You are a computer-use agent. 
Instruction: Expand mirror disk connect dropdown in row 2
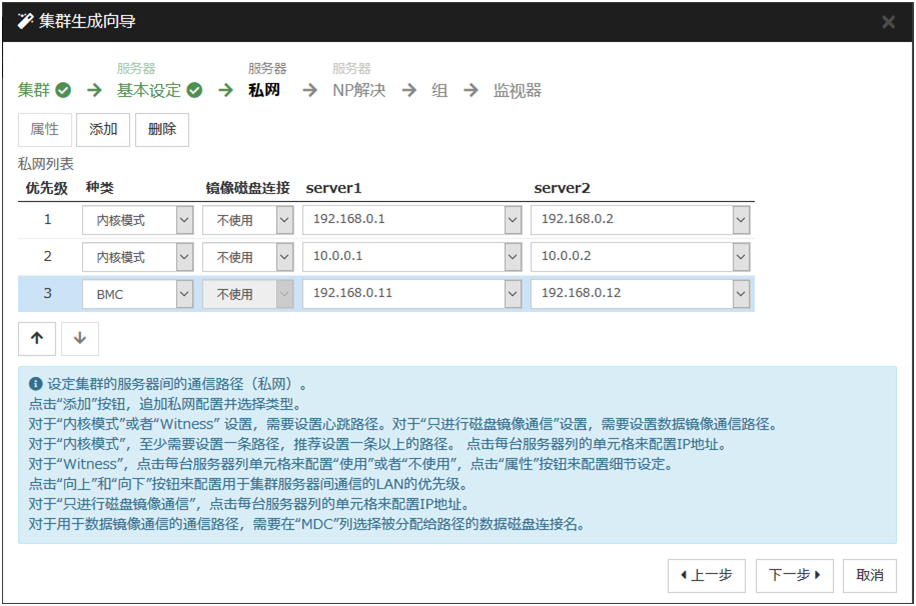click(x=284, y=257)
